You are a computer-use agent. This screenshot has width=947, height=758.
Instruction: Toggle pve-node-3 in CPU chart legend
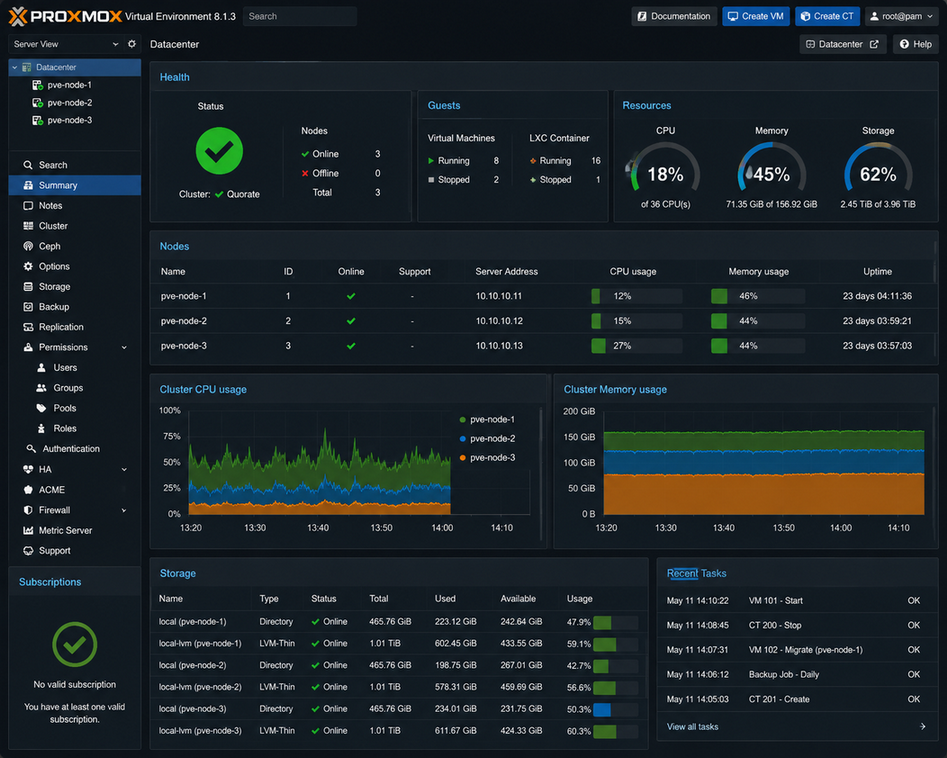(487, 458)
